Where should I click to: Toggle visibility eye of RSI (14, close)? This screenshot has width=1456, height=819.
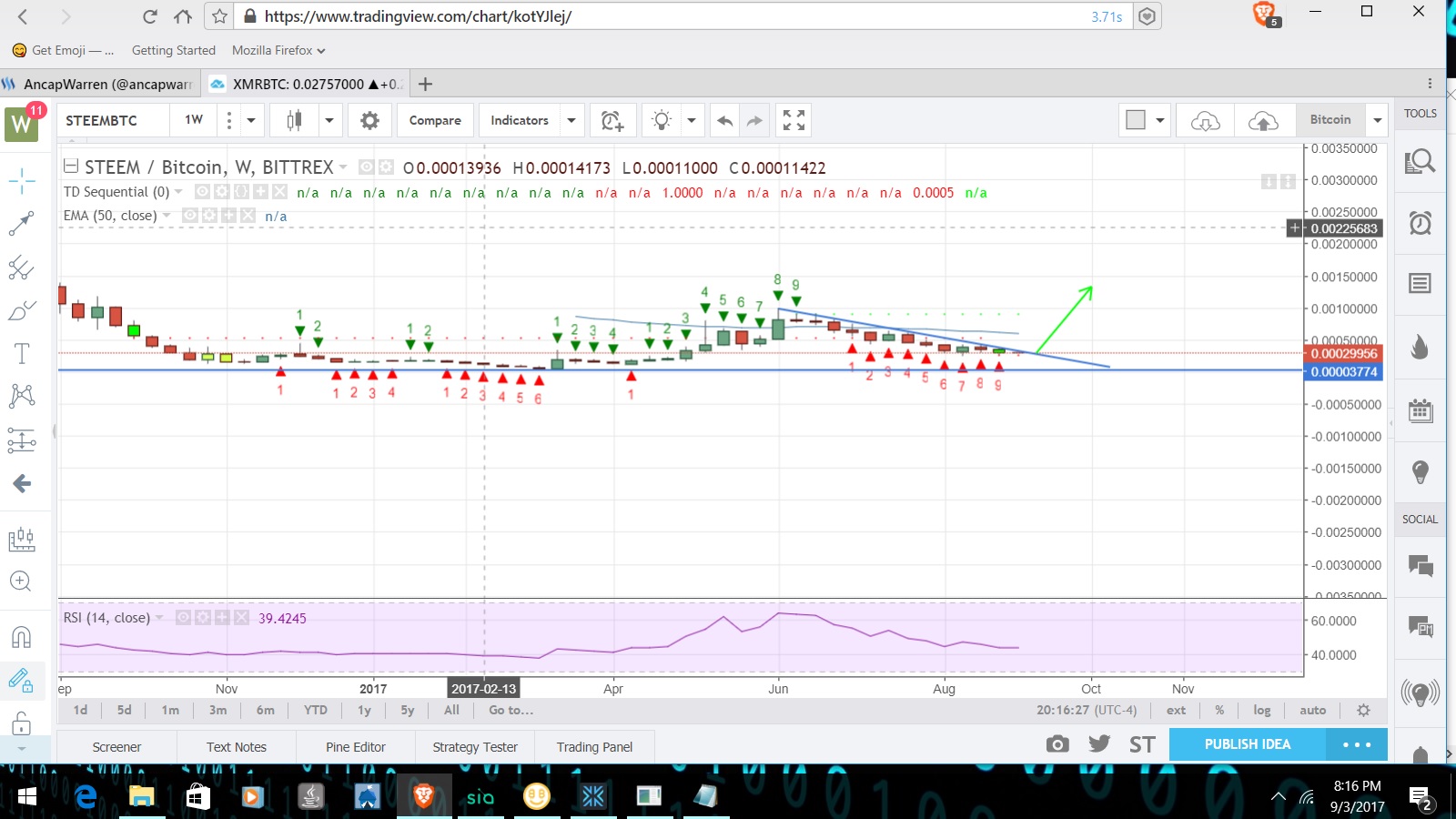(x=183, y=618)
